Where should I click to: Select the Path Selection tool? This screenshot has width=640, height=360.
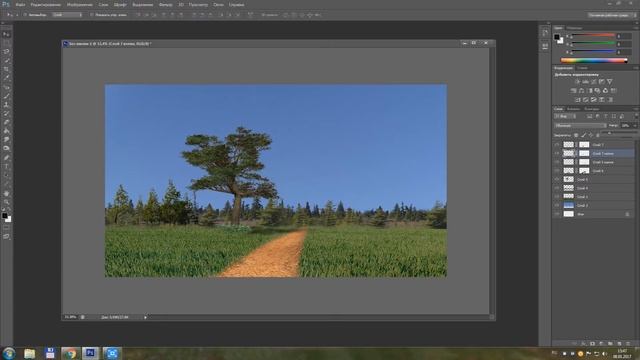tap(7, 176)
